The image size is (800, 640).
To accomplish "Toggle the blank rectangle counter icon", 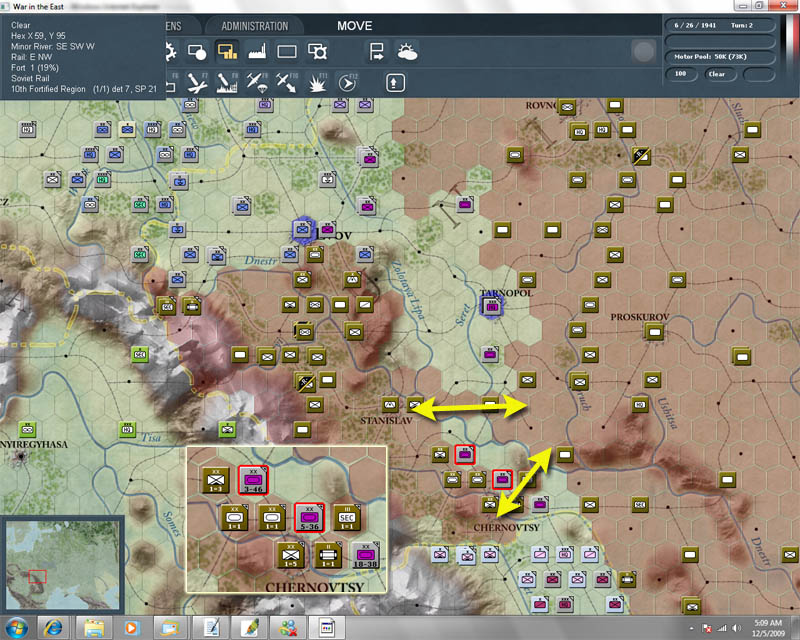I will 287,52.
